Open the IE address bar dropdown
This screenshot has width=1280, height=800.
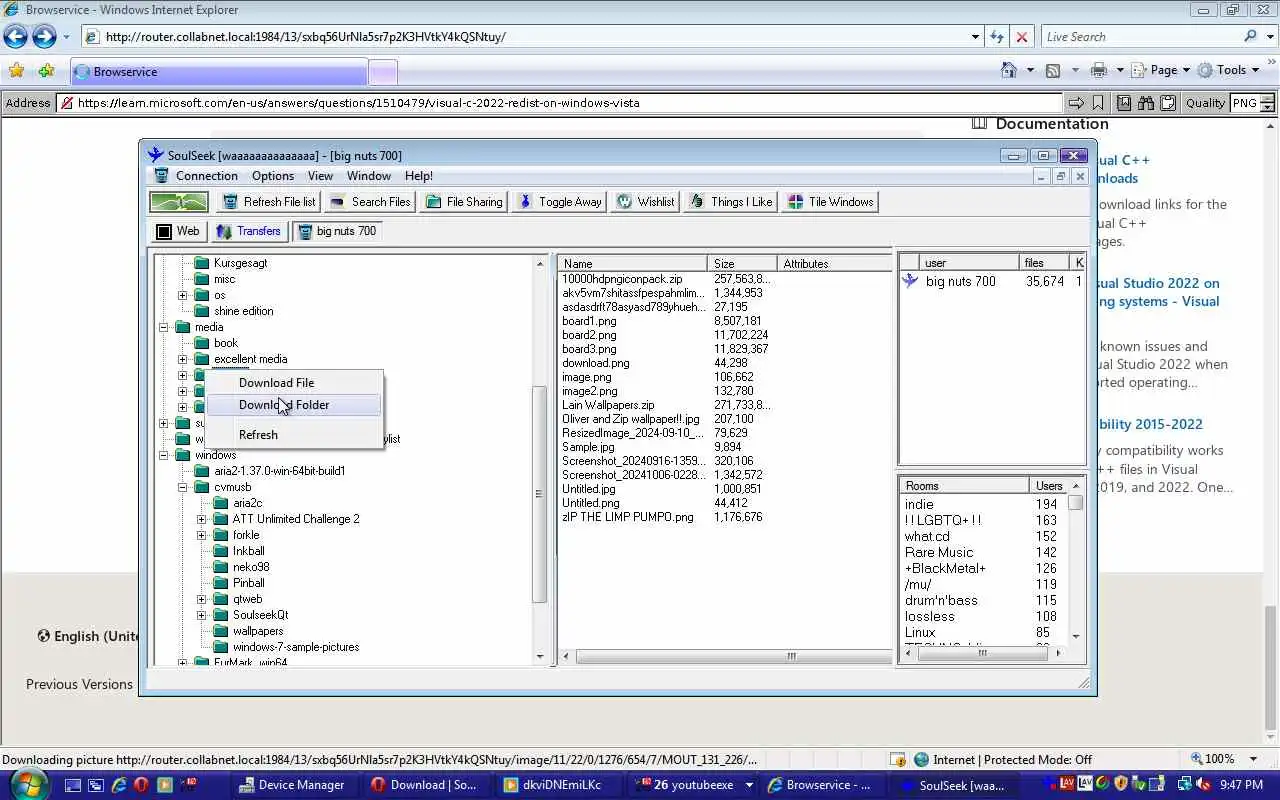pyautogui.click(x=975, y=37)
